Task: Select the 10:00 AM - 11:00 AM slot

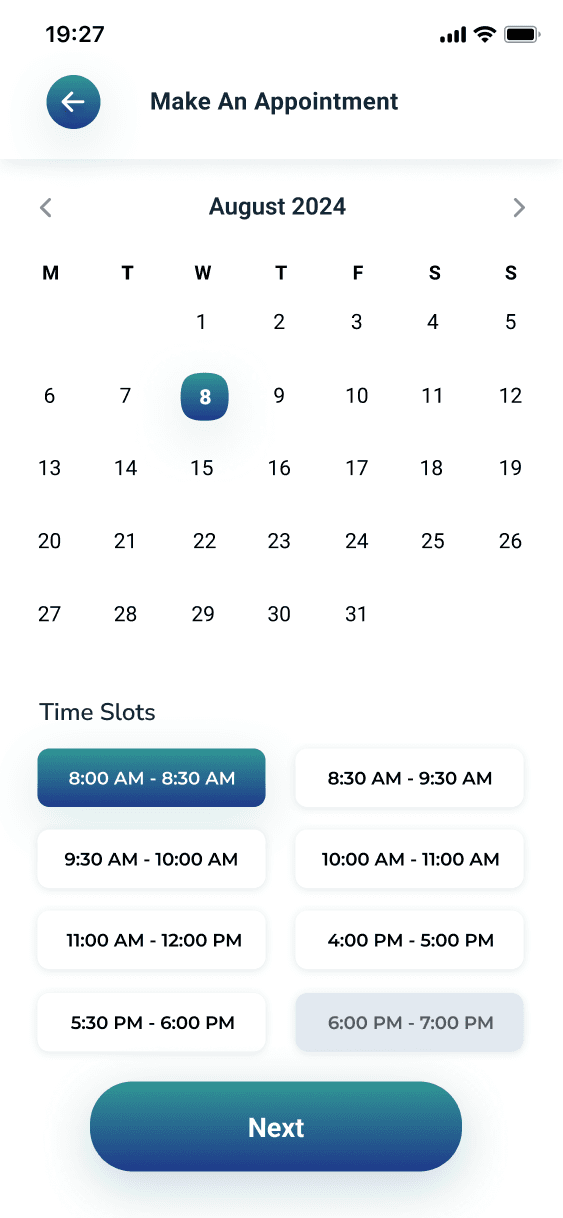Action: coord(410,859)
